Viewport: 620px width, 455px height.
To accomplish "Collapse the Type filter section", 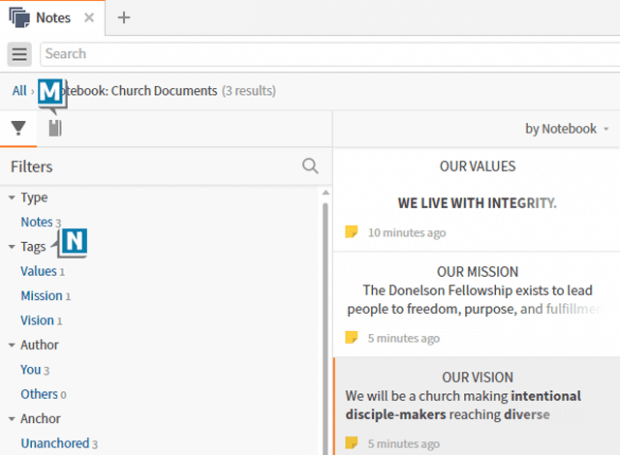I will [x=11, y=198].
